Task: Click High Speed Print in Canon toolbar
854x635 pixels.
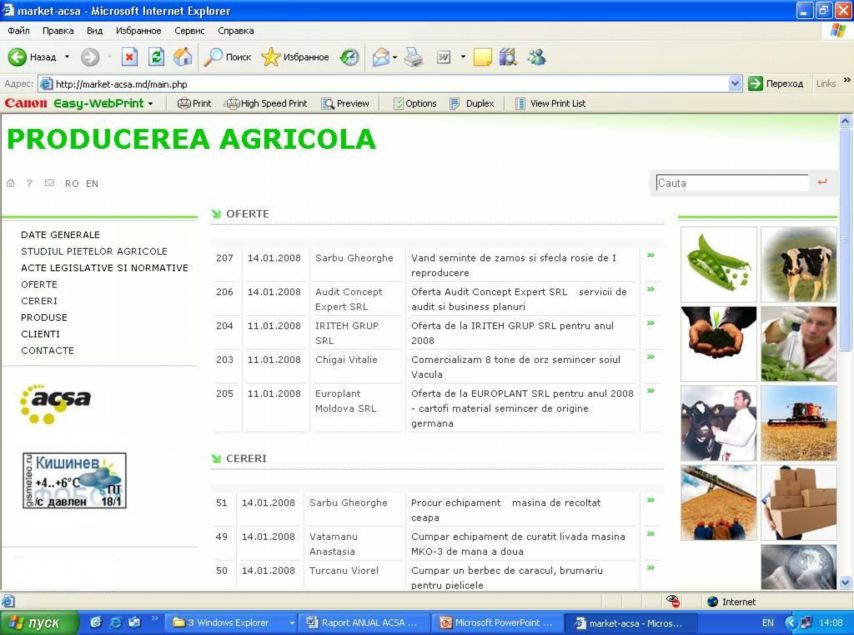Action: pyautogui.click(x=266, y=103)
